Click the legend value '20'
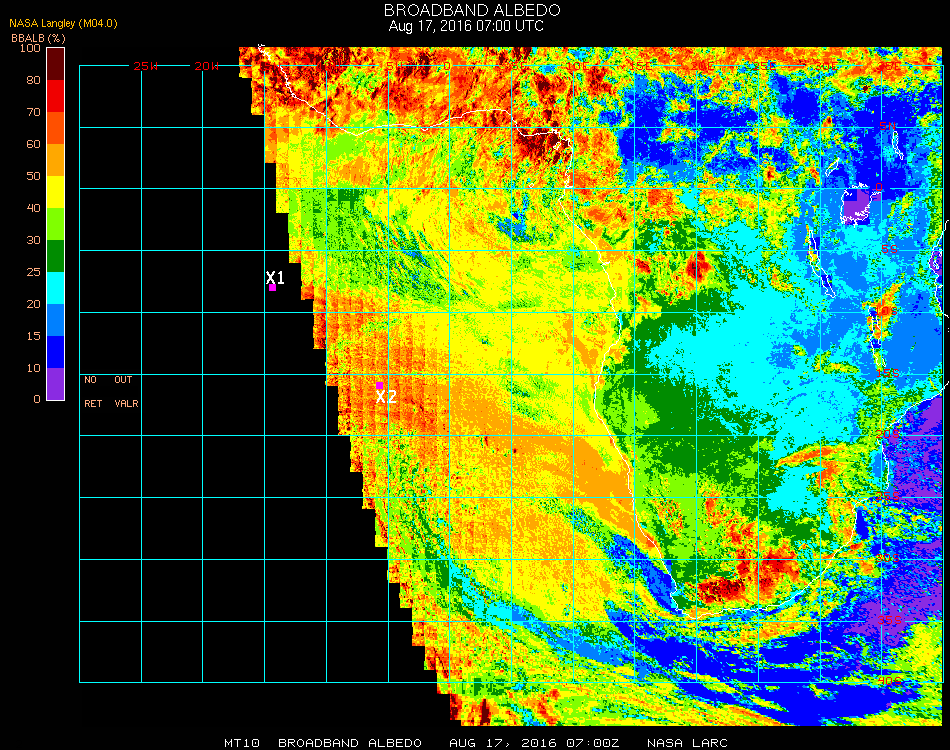 coord(33,304)
